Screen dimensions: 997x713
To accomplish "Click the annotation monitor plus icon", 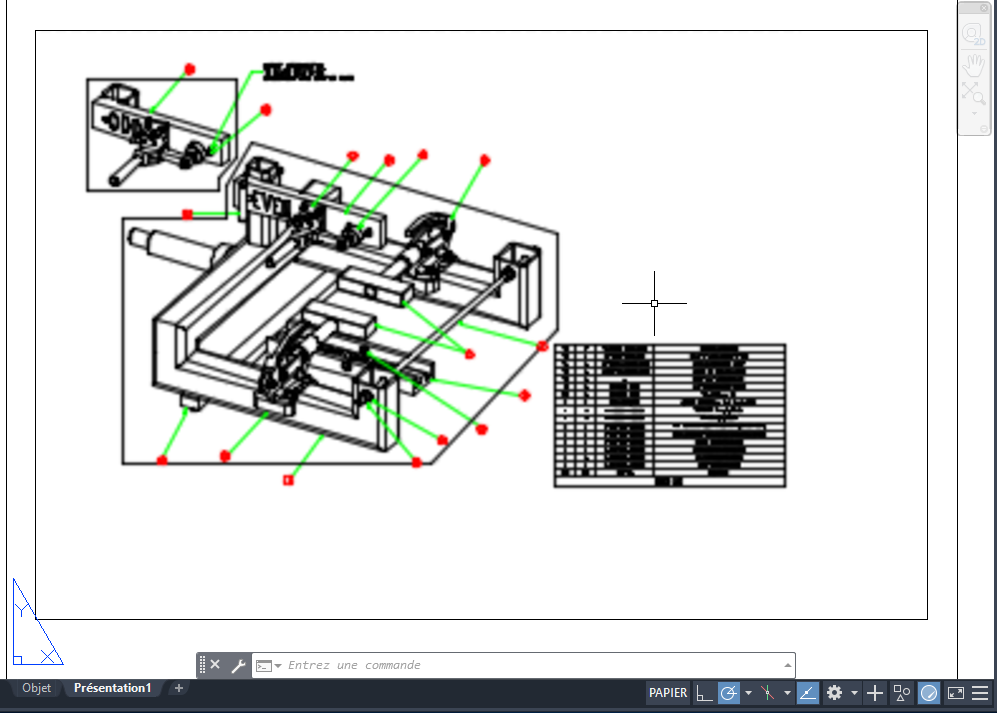I will pos(875,693).
